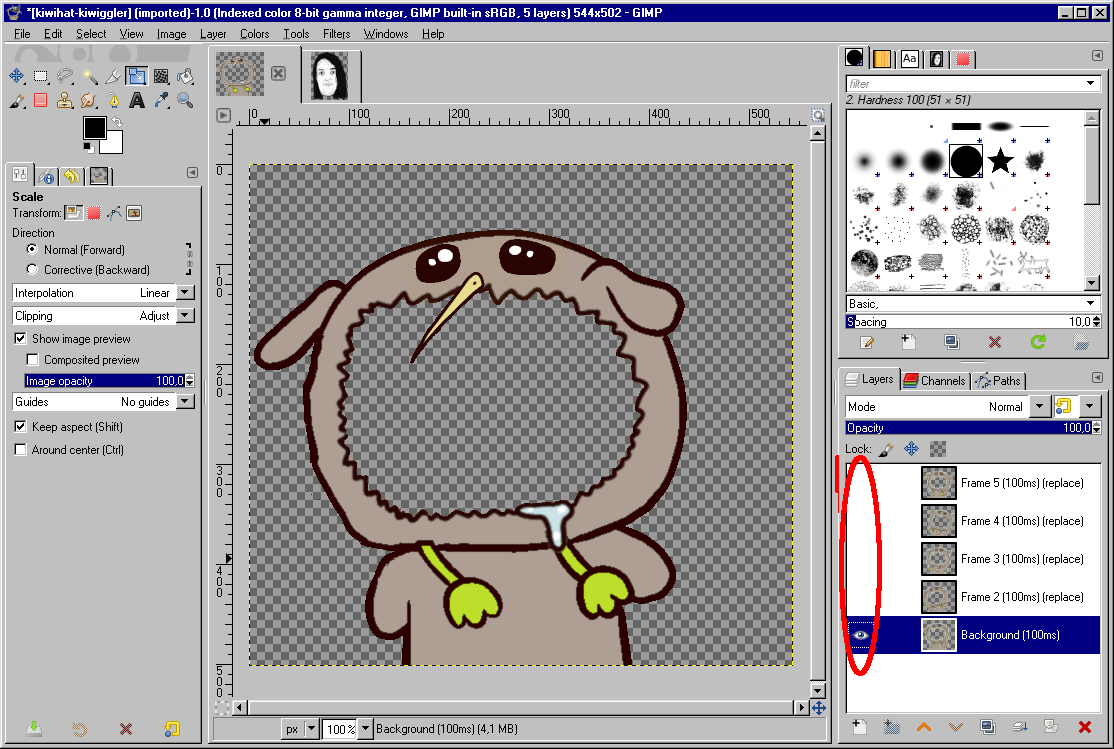Screen dimensions: 1114x749
Task: Create a new layer group
Action: pos(892,727)
